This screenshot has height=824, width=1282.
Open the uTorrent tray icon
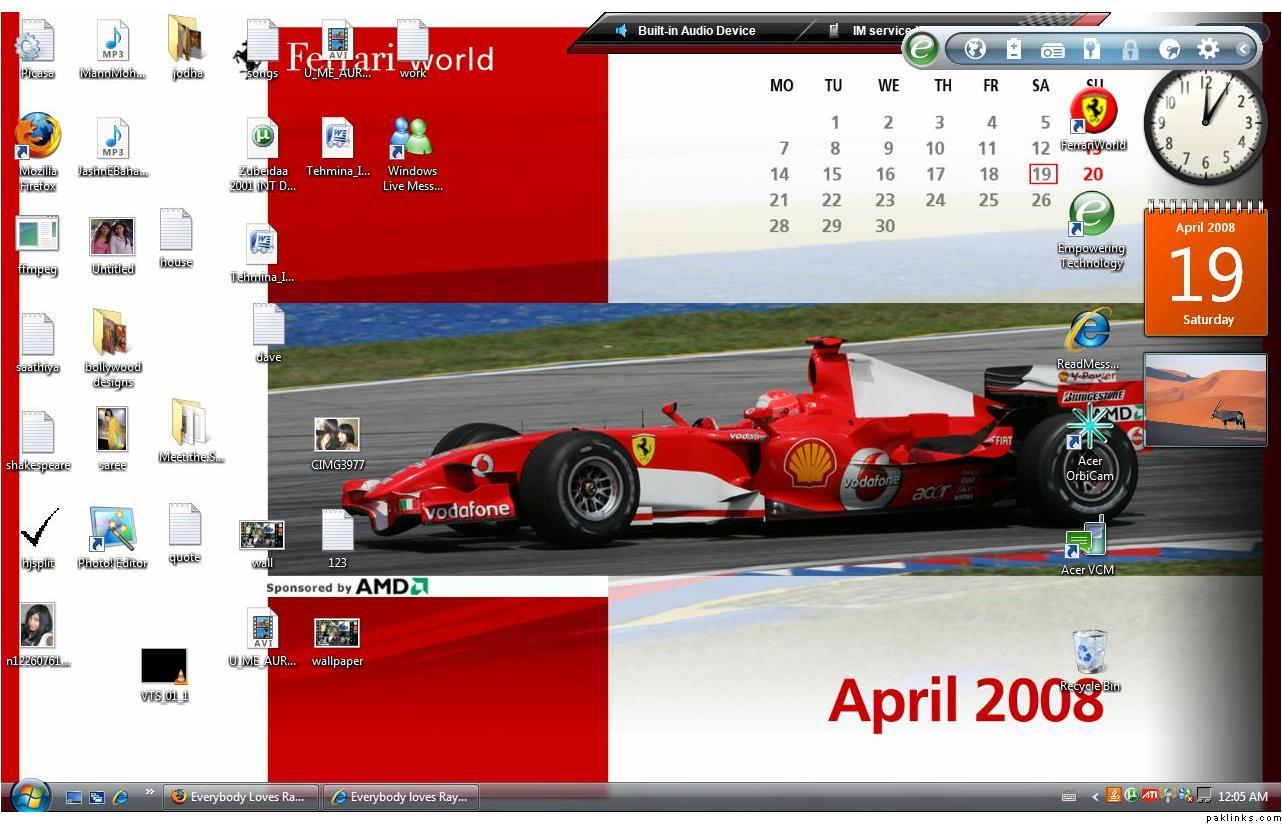coord(1131,796)
